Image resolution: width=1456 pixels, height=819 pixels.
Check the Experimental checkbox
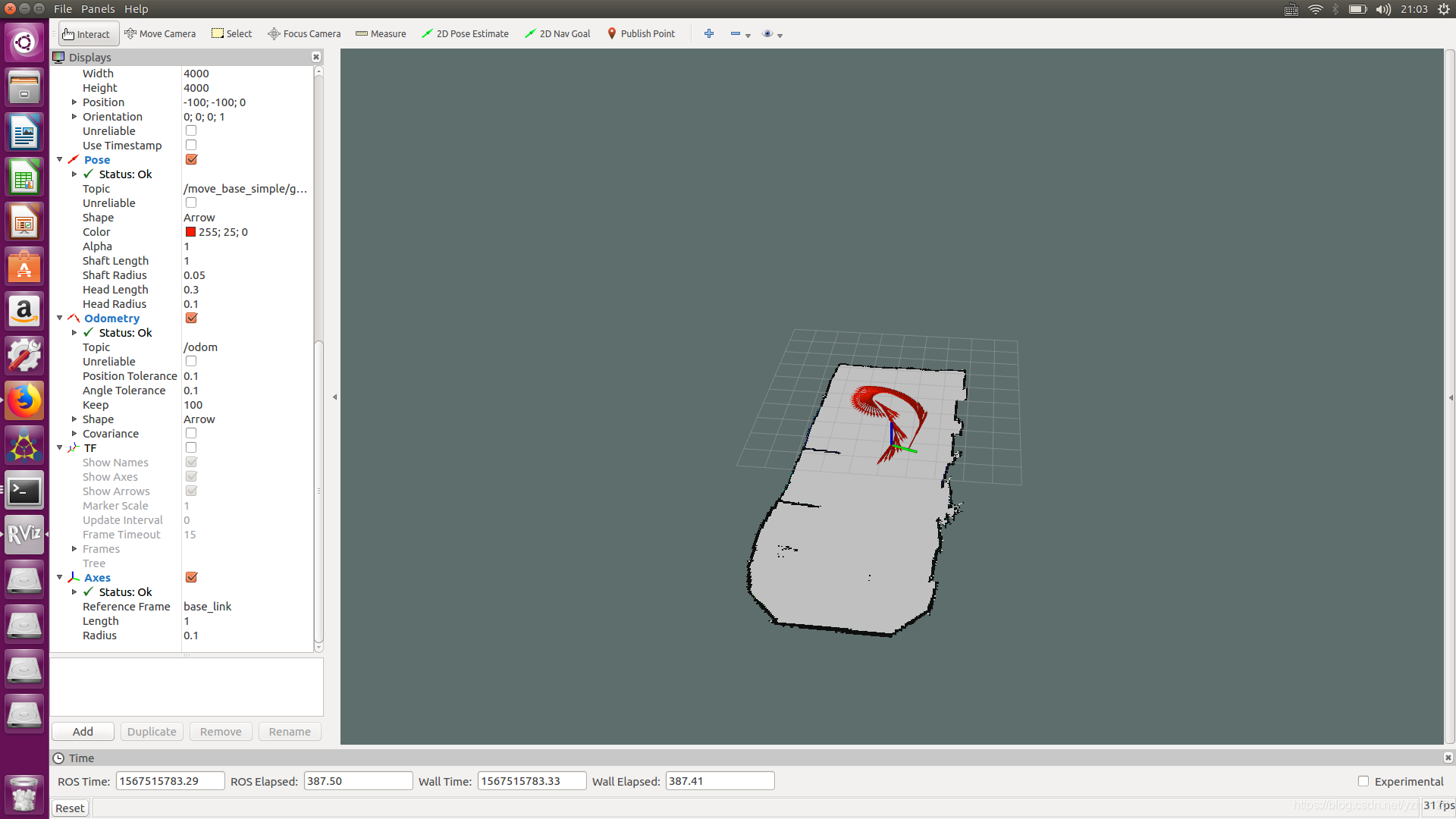(x=1363, y=781)
